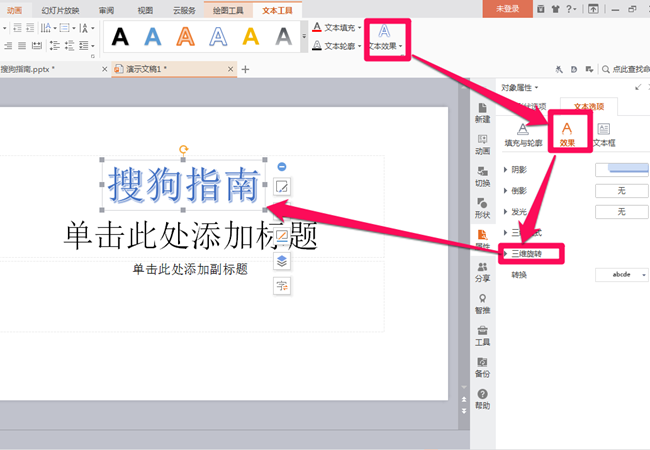The width and height of the screenshot is (650, 450).
Task: Select the gray gradient WordArt style A
Action: 284,36
